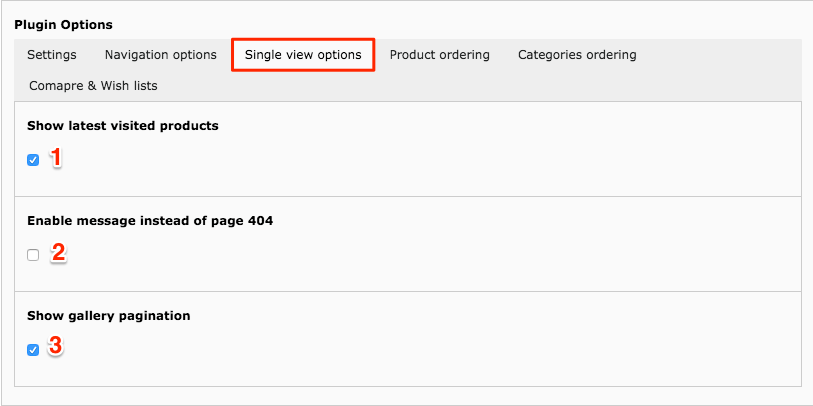Image resolution: width=813 pixels, height=406 pixels.
Task: Enable message instead of page 404 checkbox
Action: pyautogui.click(x=33, y=255)
